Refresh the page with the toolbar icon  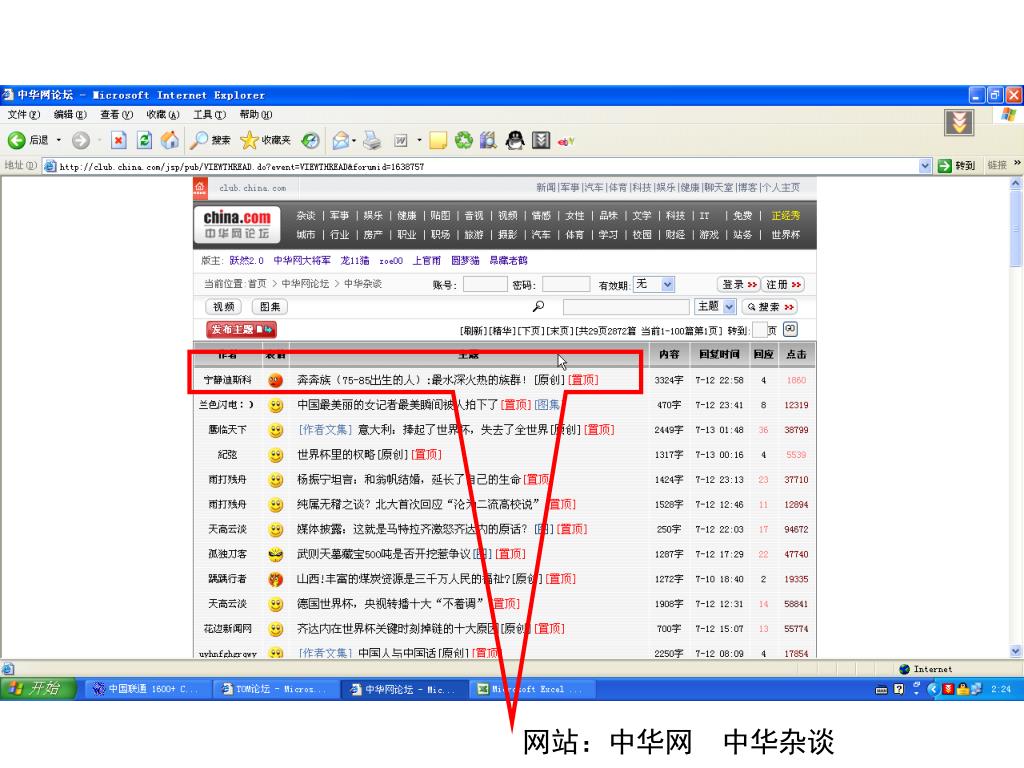click(144, 140)
